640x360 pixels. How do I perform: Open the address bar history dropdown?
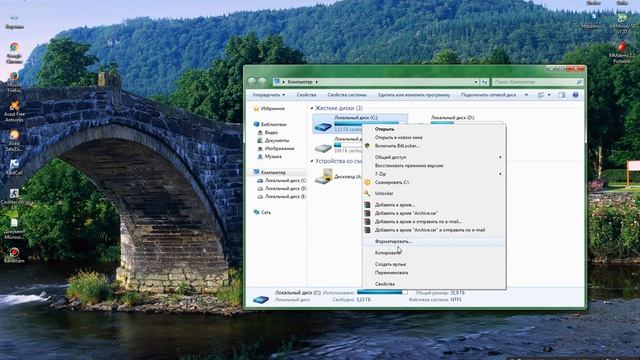click(x=476, y=82)
